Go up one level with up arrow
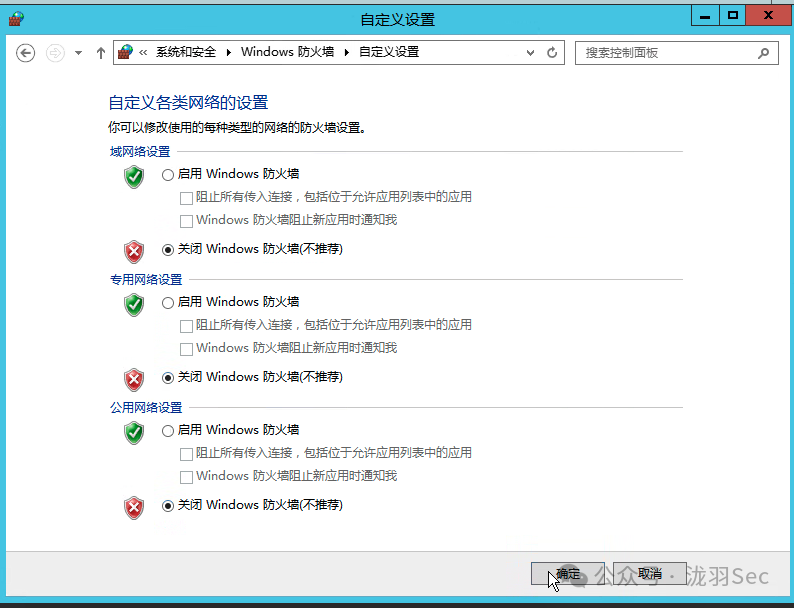Image resolution: width=794 pixels, height=608 pixels. (101, 53)
